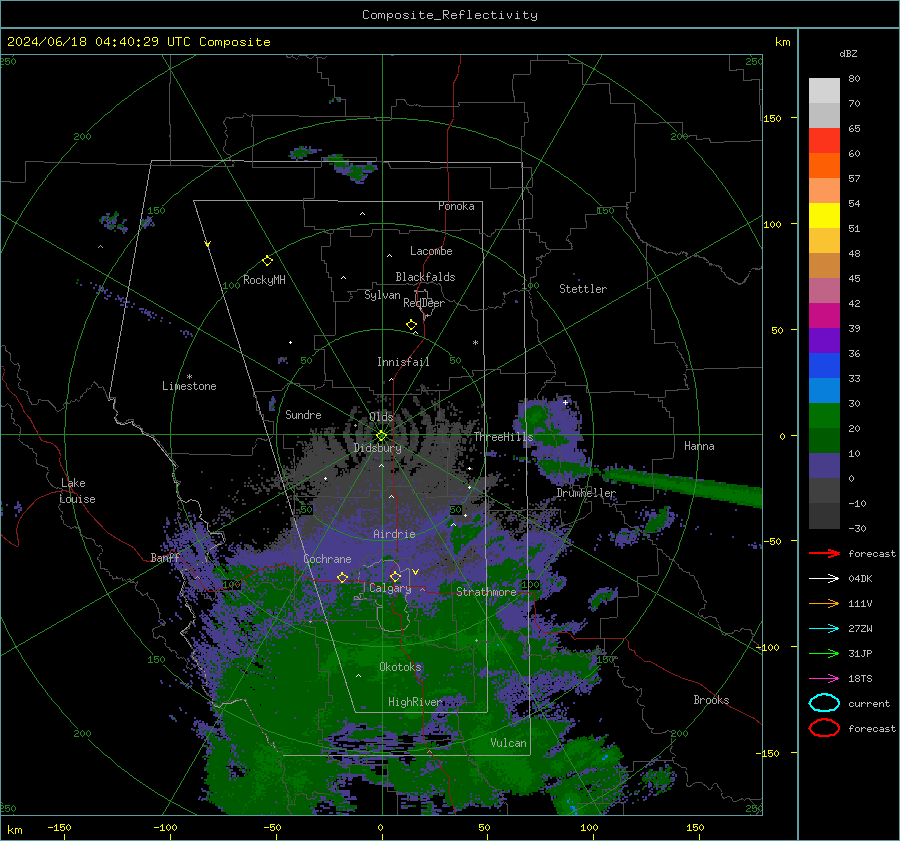The image size is (900, 841).
Task: Select the red forecast ellipse icon
Action: pyautogui.click(x=824, y=728)
